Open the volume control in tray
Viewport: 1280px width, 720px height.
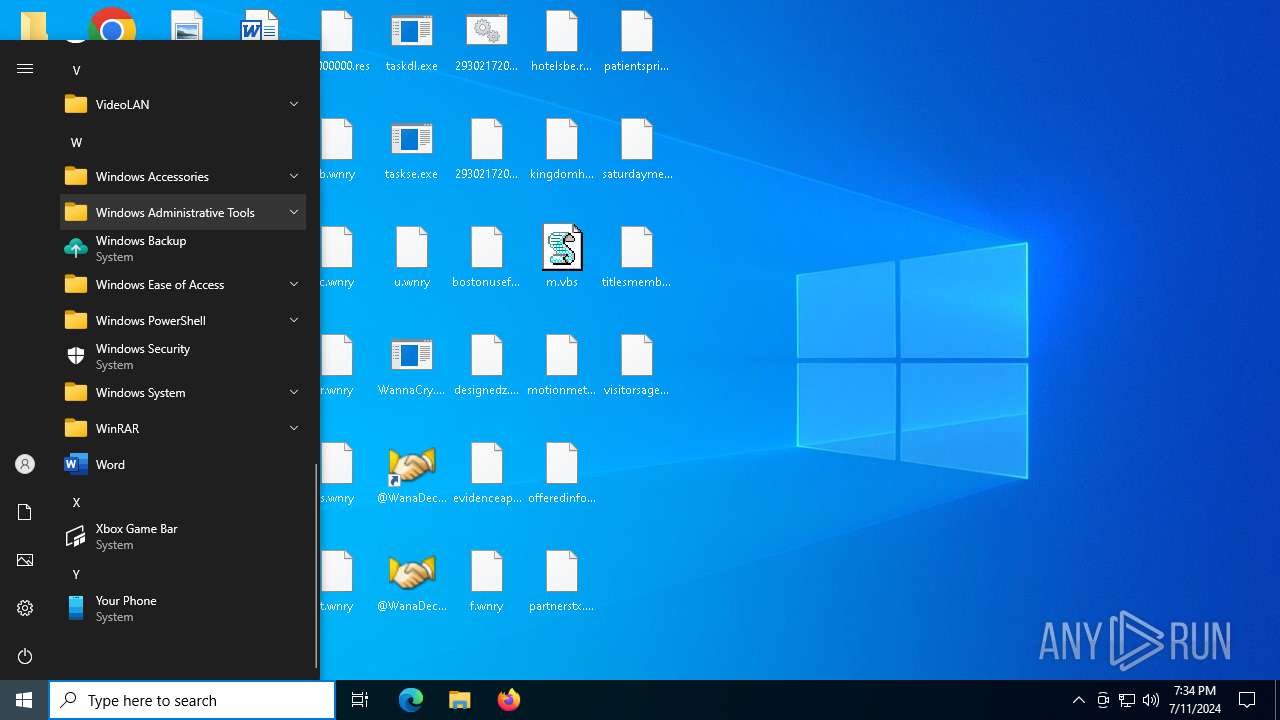coord(1150,700)
